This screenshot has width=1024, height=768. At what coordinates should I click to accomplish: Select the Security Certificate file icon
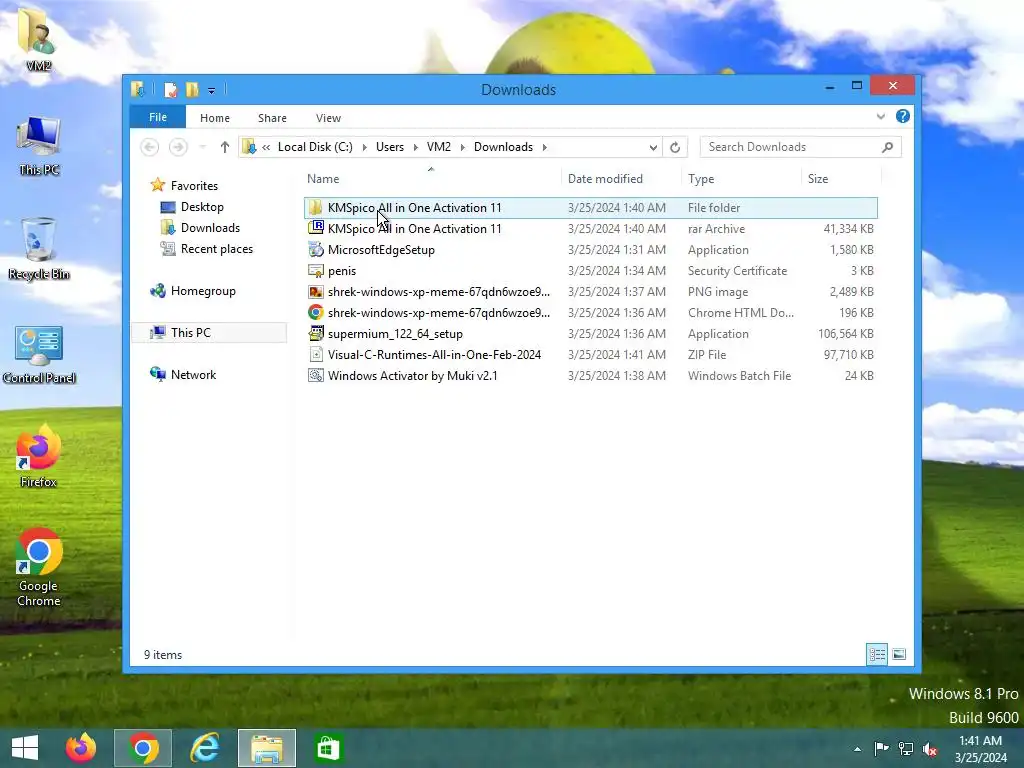(315, 270)
